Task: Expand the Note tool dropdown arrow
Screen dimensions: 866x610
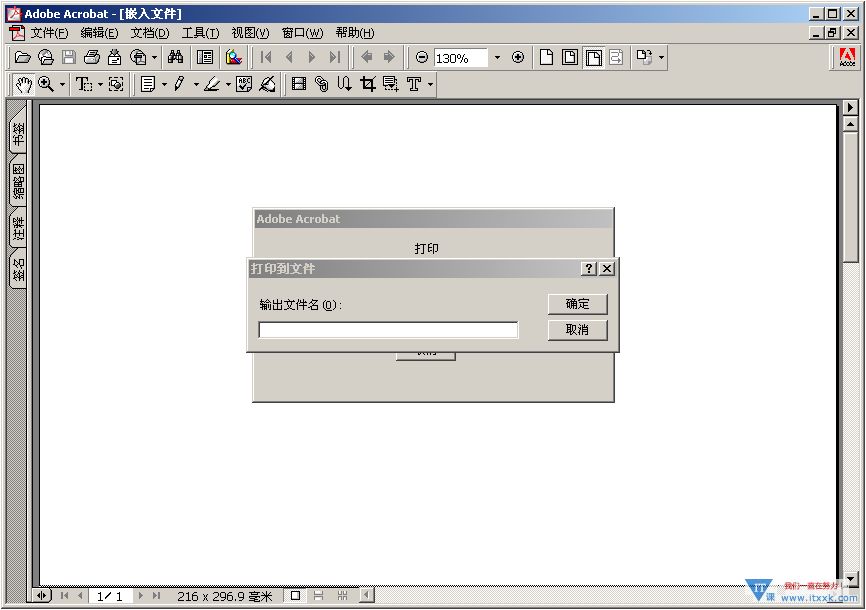Action: [164, 85]
